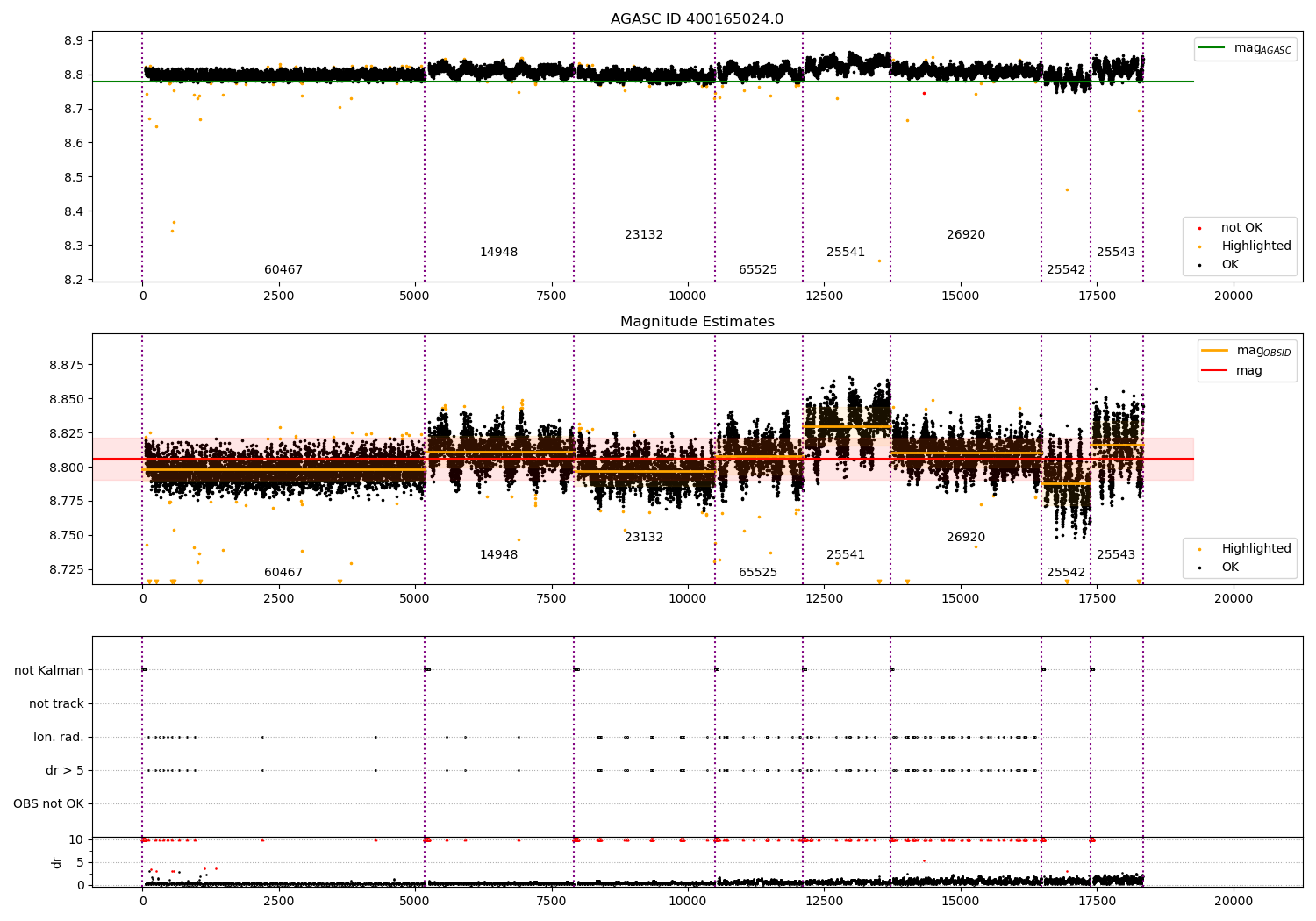This screenshot has width=1316, height=921.
Task: Click the 'dr > 5' y-axis label
Action: point(65,771)
